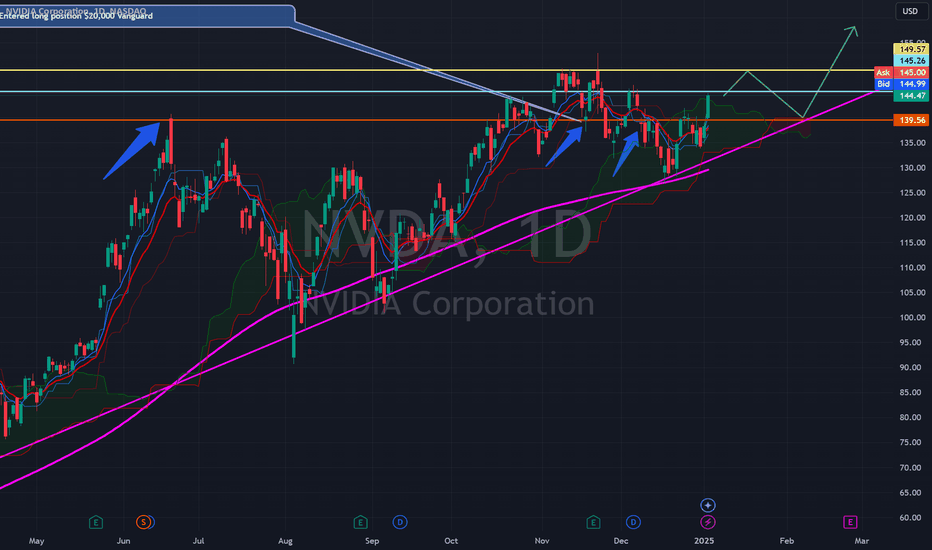The height and width of the screenshot is (550, 932).
Task: Click the 125.00 tick on the price axis
Action: click(912, 193)
